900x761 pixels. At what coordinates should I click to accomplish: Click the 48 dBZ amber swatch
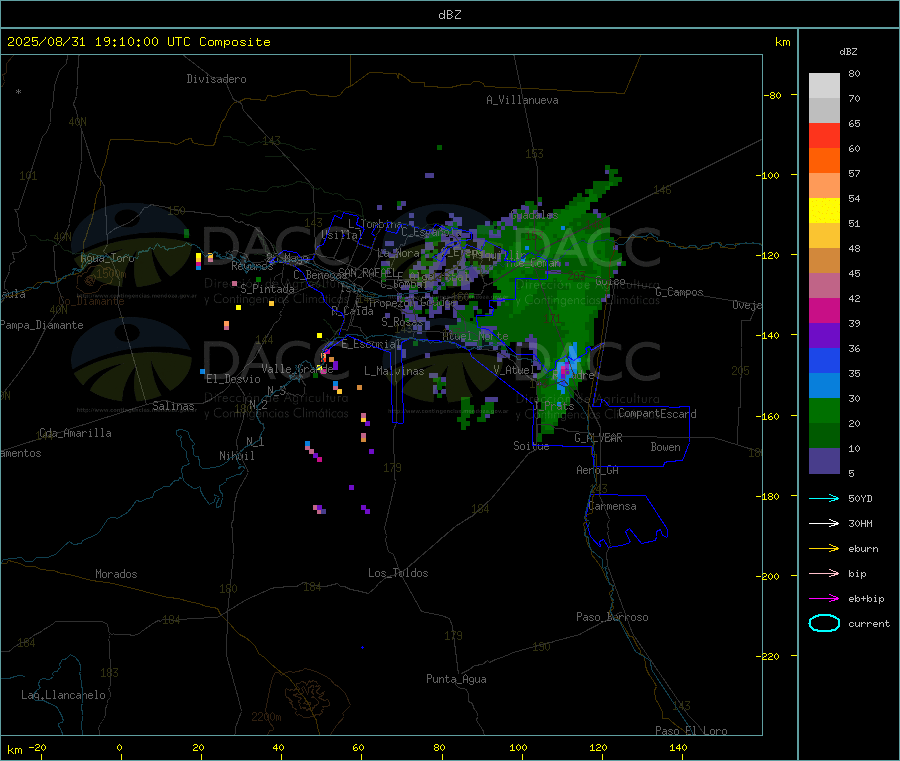click(x=824, y=236)
